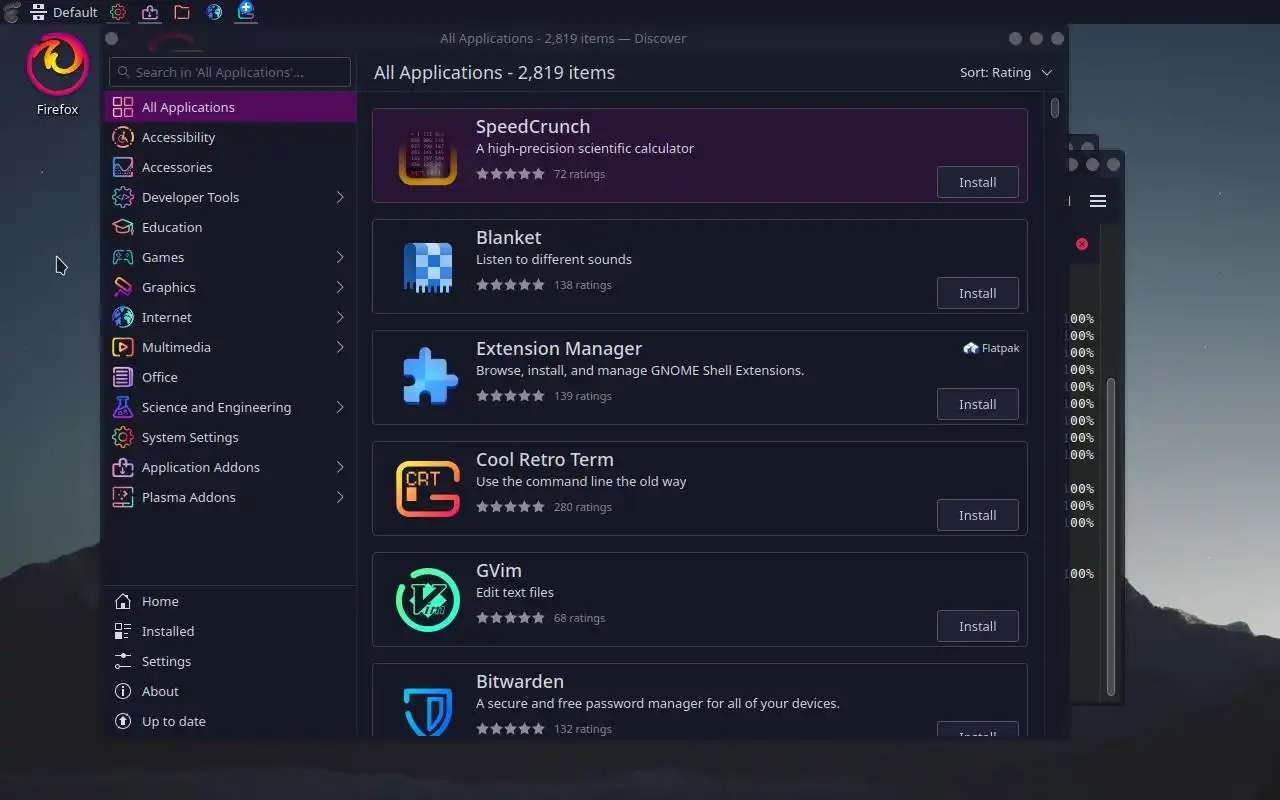The width and height of the screenshot is (1280, 800).
Task: Click the gear icon in the top panel
Action: coord(118,12)
